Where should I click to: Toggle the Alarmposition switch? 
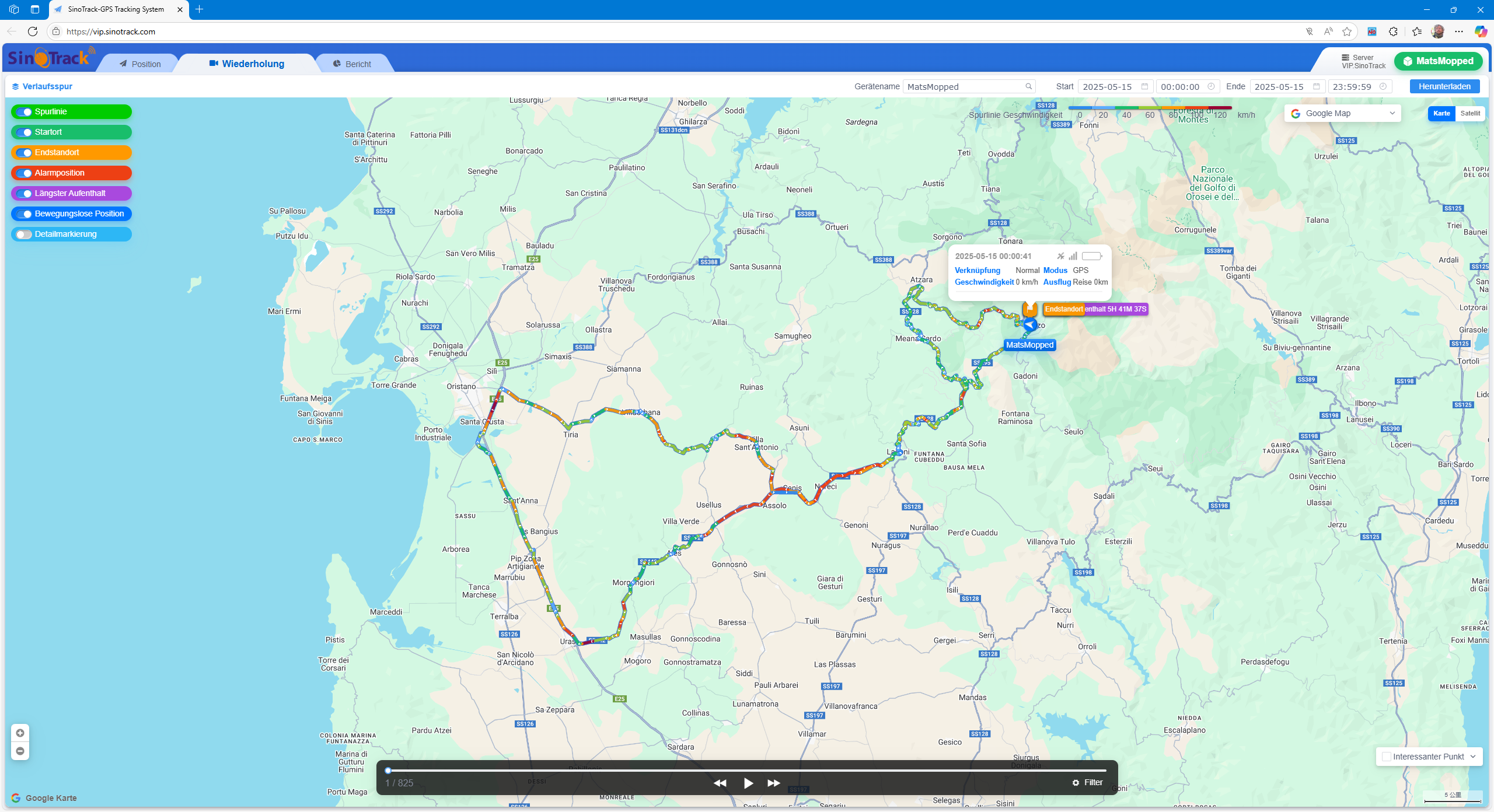coord(24,173)
